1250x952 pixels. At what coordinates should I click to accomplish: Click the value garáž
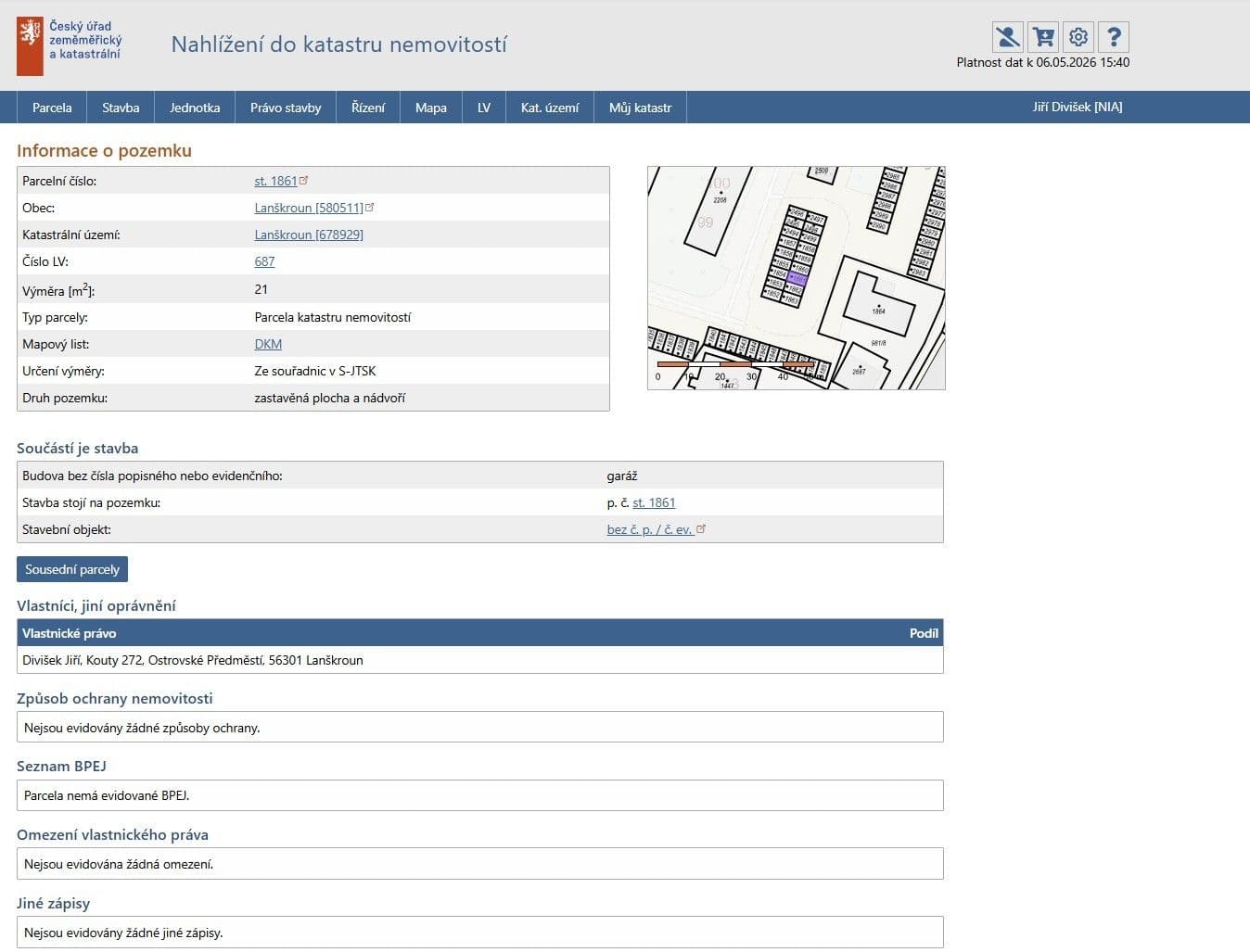click(x=622, y=476)
